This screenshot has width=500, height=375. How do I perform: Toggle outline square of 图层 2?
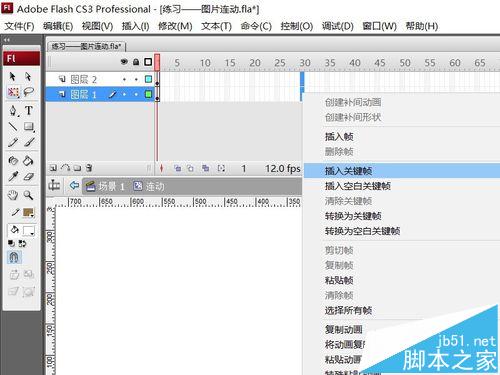pyautogui.click(x=148, y=79)
